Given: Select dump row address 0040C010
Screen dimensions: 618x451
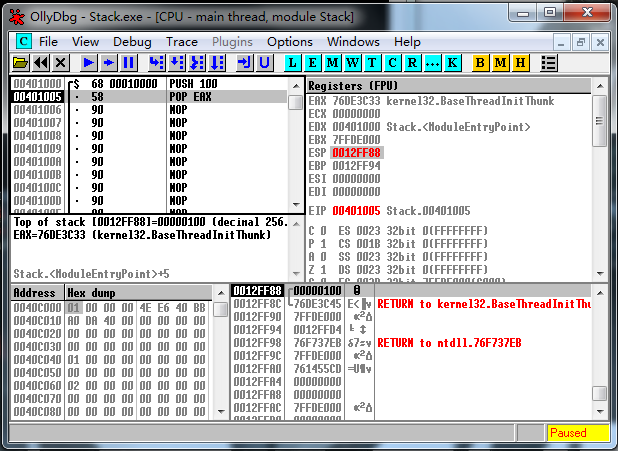Looking at the screenshot, I should point(37,321).
